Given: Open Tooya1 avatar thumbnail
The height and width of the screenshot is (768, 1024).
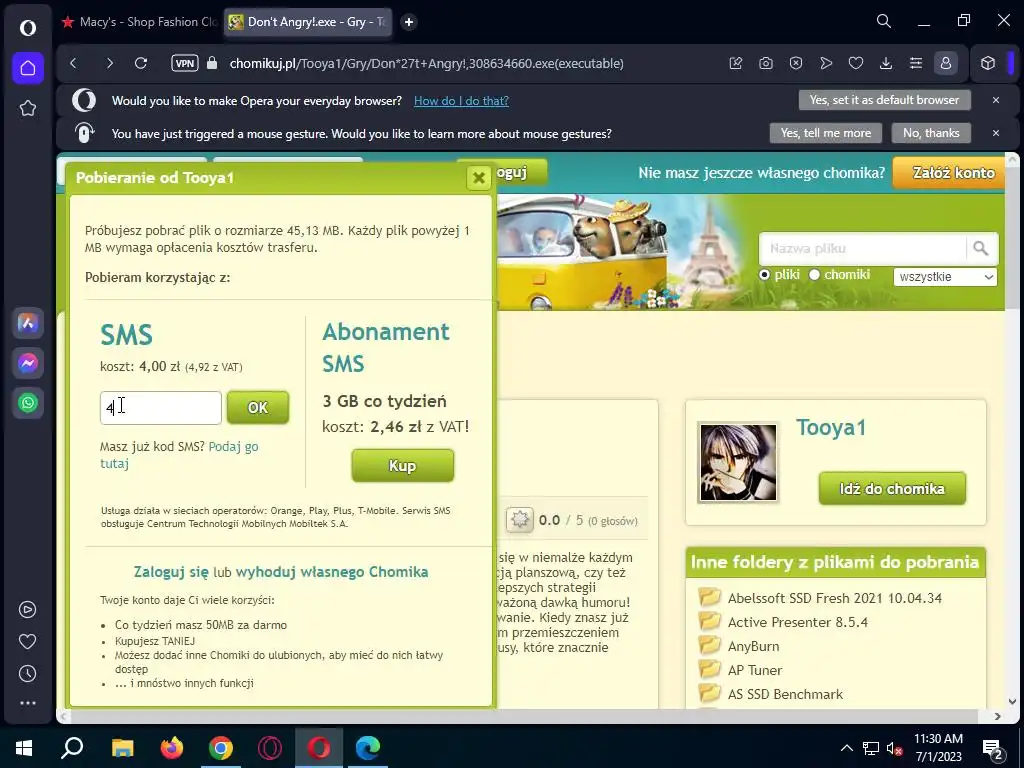Looking at the screenshot, I should [739, 462].
